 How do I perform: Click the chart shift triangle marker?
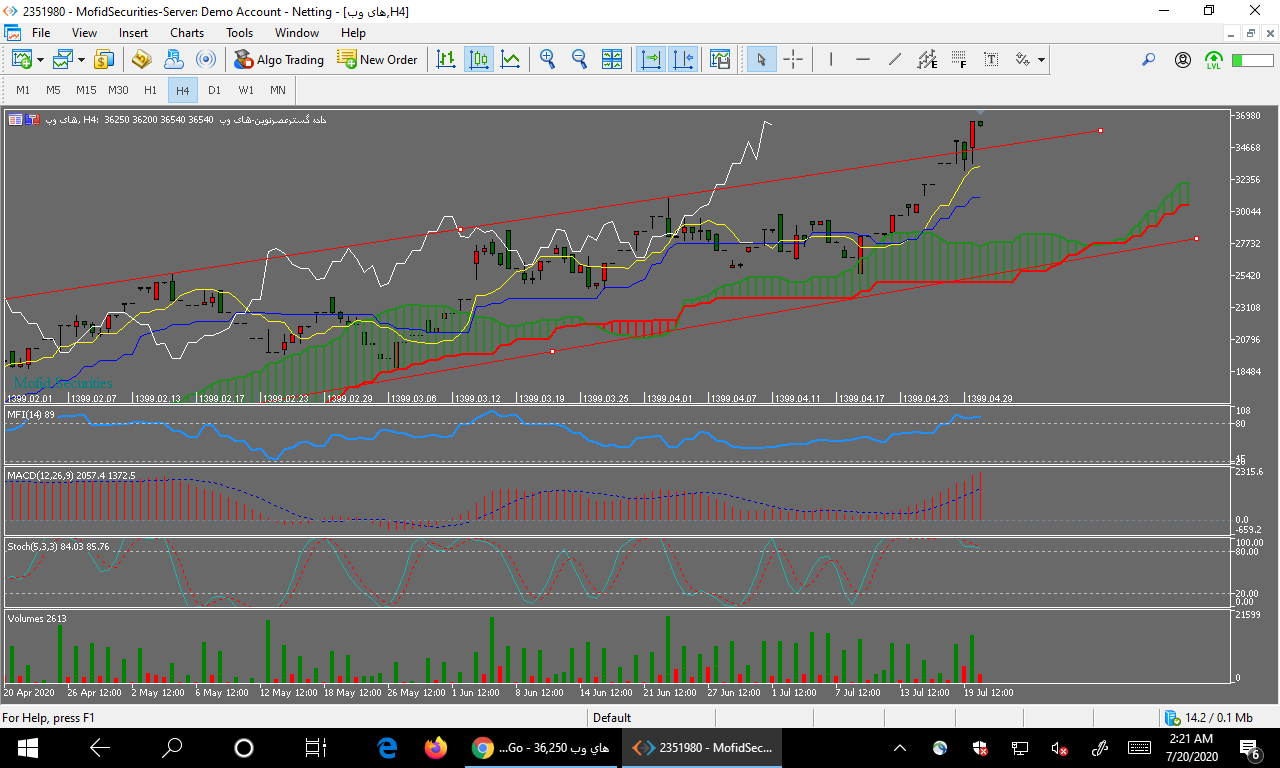pos(980,113)
